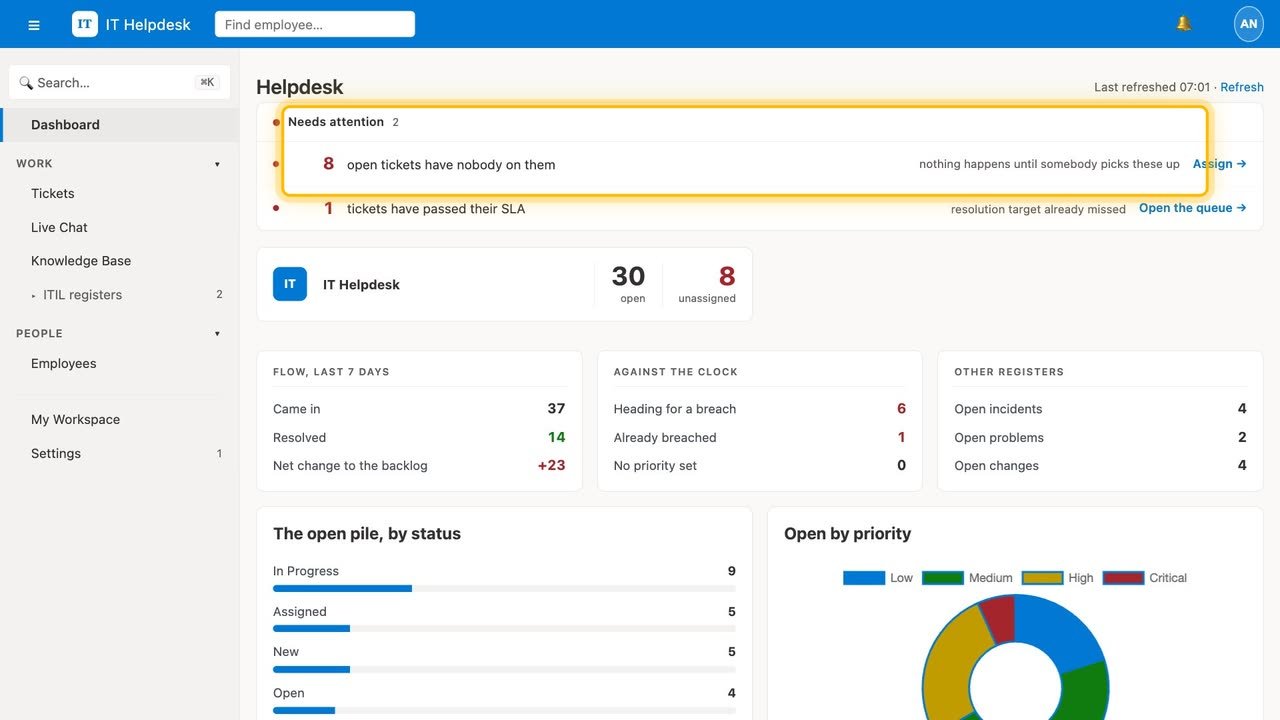The height and width of the screenshot is (720, 1280).
Task: Click the 8 unassigned count
Action: click(727, 276)
